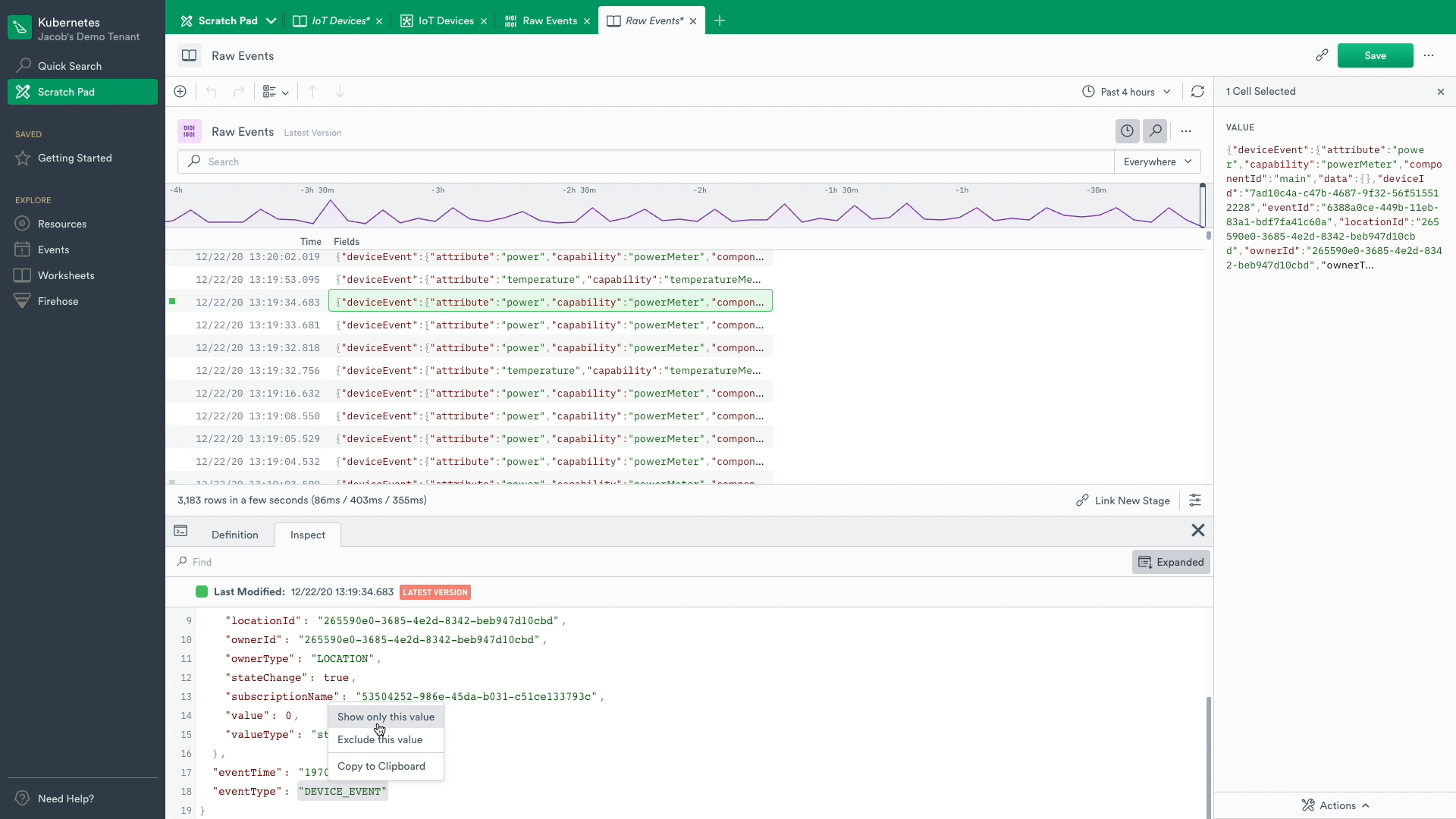
Task: Open Quick Search in sidebar
Action: click(x=82, y=66)
